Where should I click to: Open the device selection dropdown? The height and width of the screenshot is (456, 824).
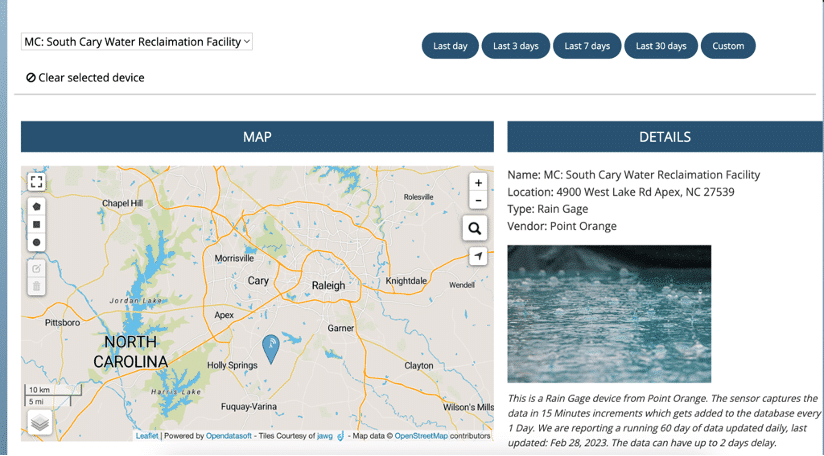coord(137,42)
